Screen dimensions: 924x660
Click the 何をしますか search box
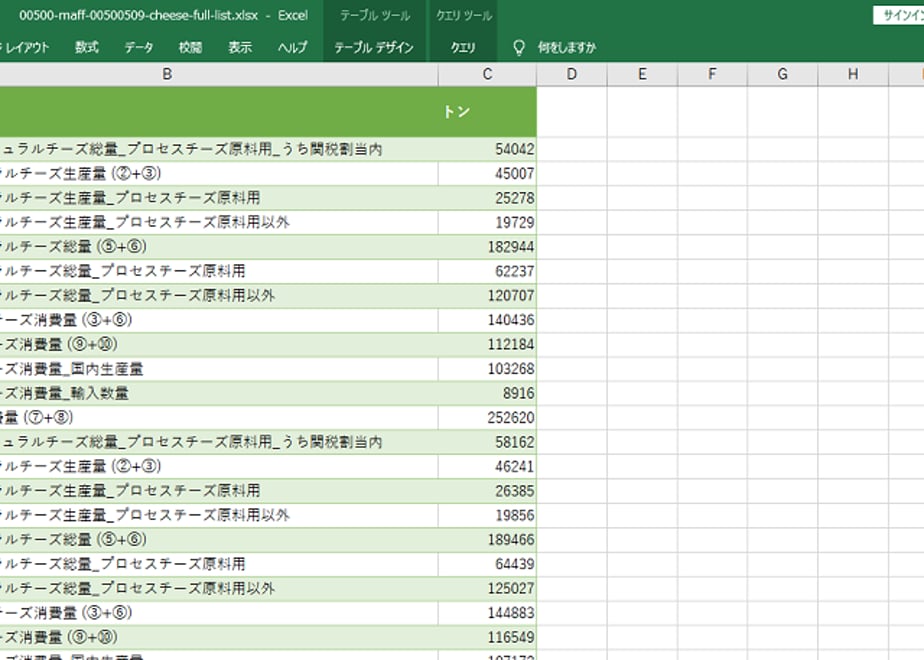click(x=566, y=48)
